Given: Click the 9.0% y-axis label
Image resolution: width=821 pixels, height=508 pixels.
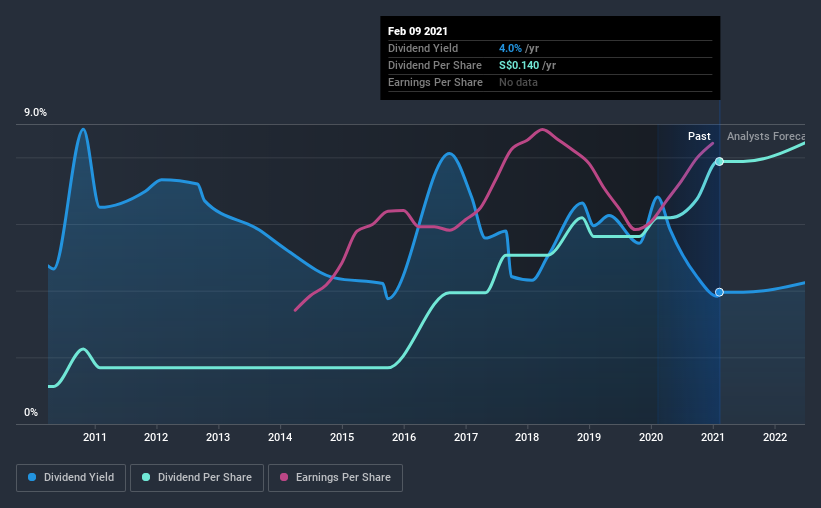Looking at the screenshot, I should 35,113.
